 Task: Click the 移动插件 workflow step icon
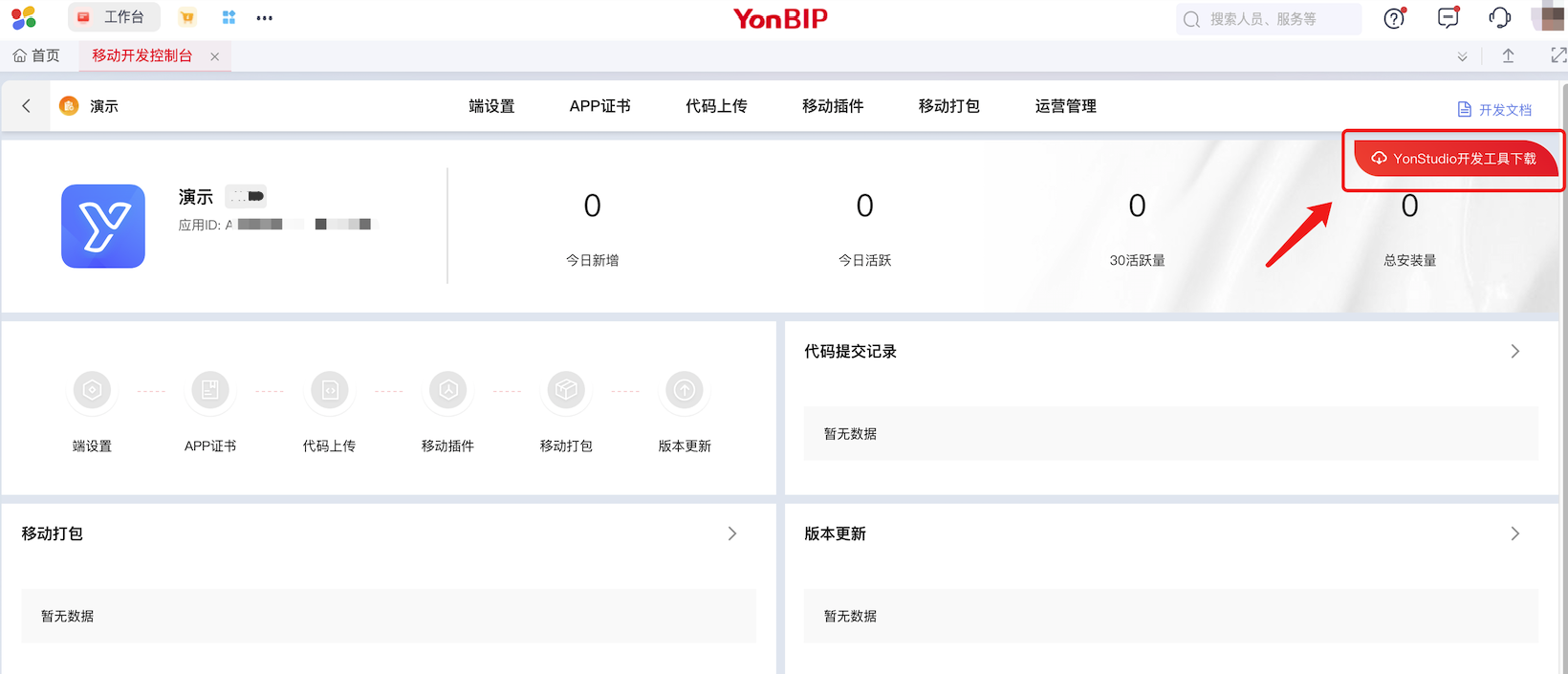(447, 390)
